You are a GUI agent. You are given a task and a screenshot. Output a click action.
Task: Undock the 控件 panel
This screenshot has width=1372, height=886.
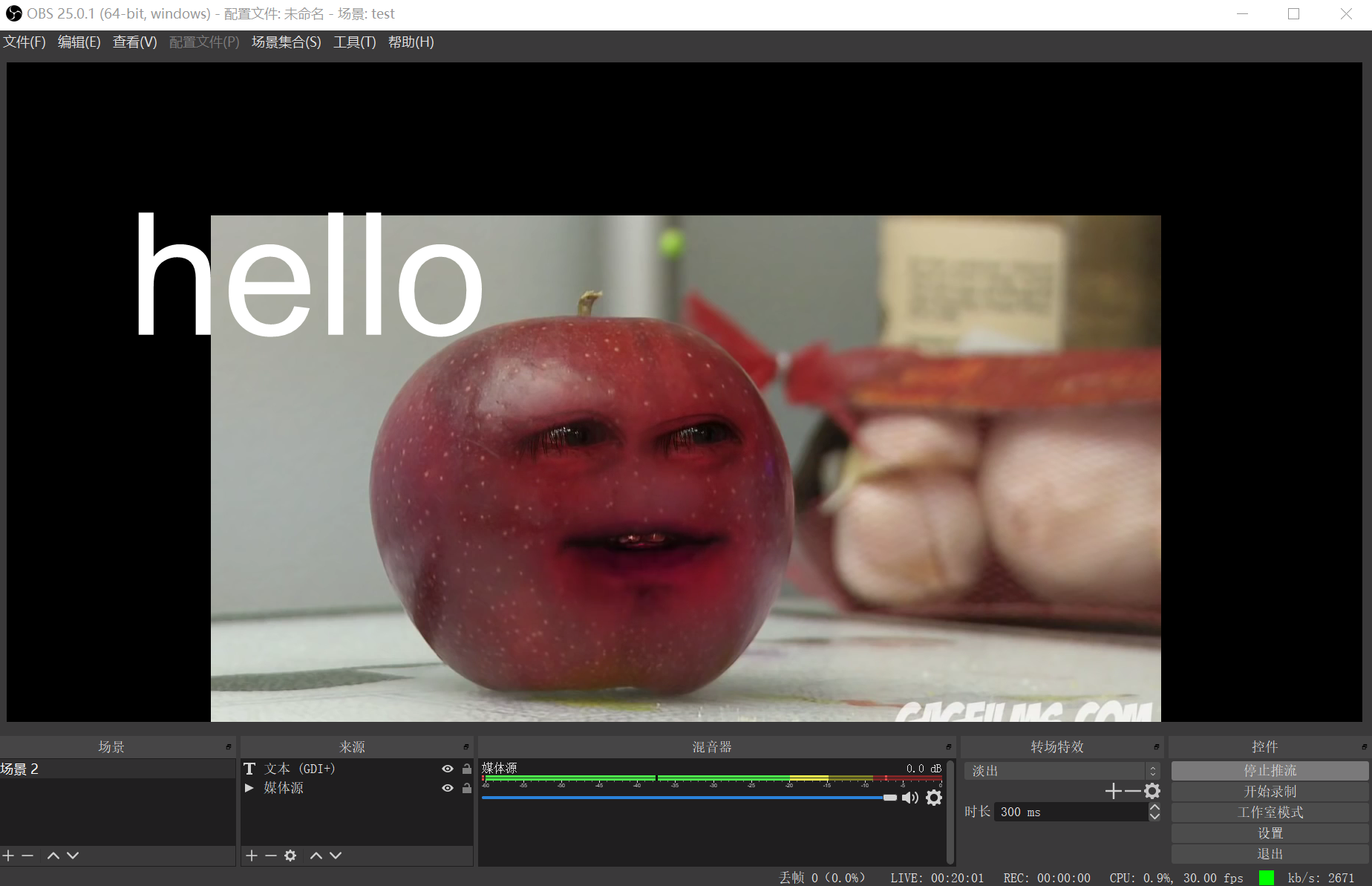click(x=1365, y=747)
